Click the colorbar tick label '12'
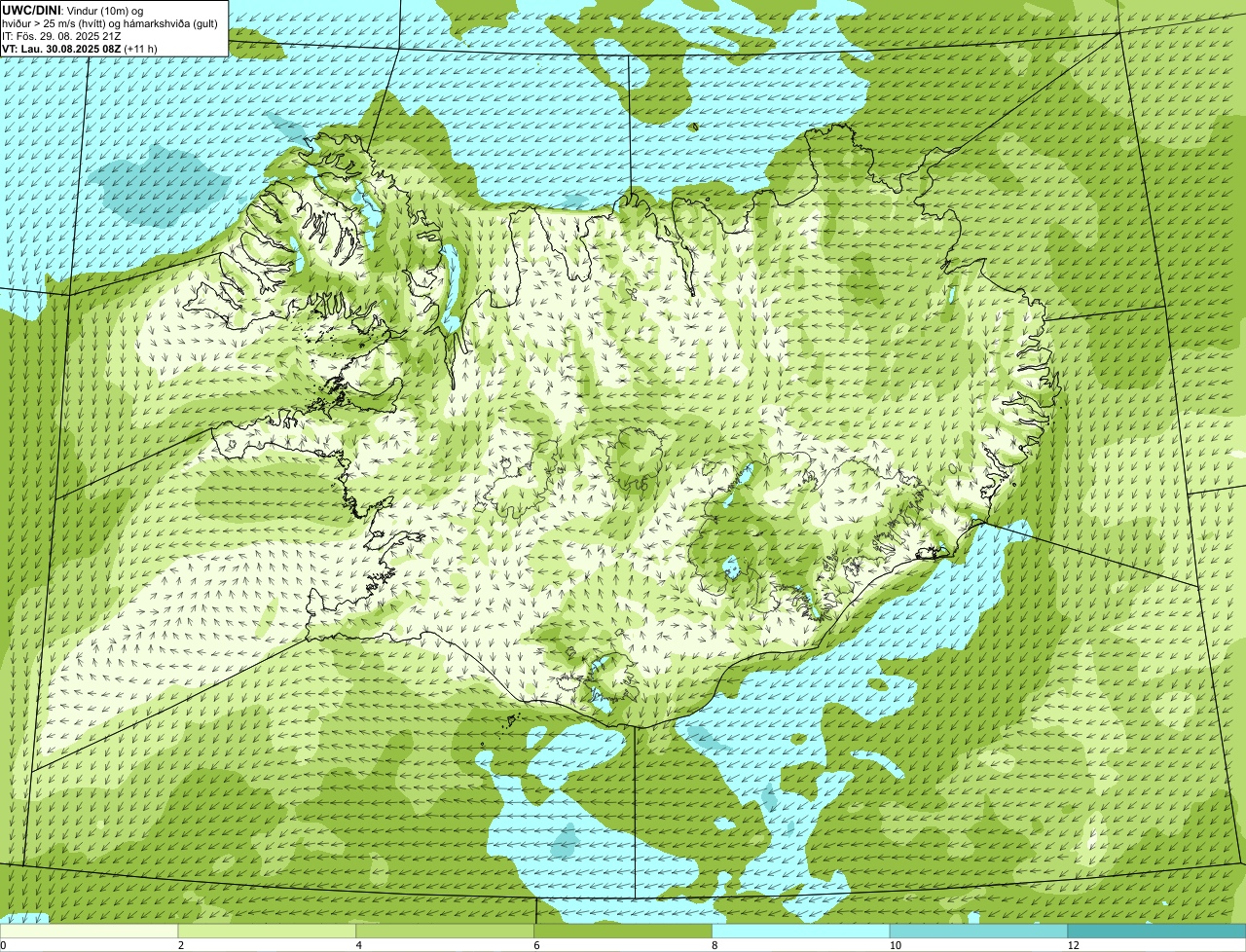Screen dimensions: 1246x952 tap(1073, 945)
